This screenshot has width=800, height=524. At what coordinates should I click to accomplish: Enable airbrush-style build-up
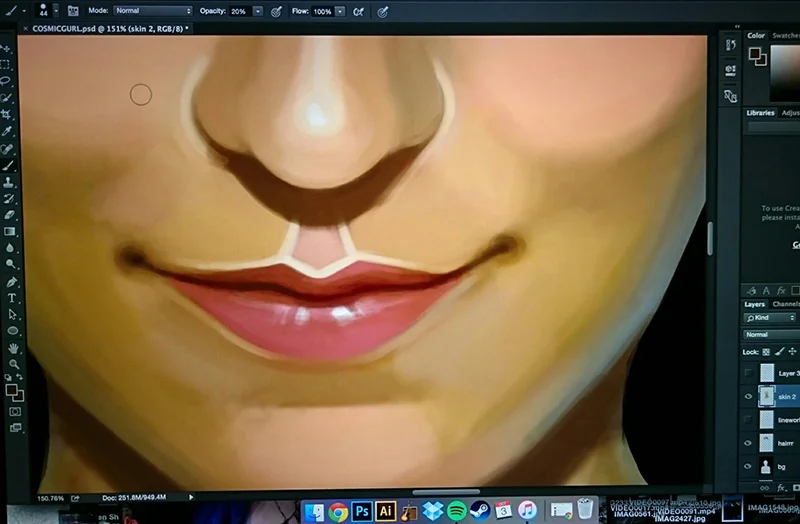359,12
